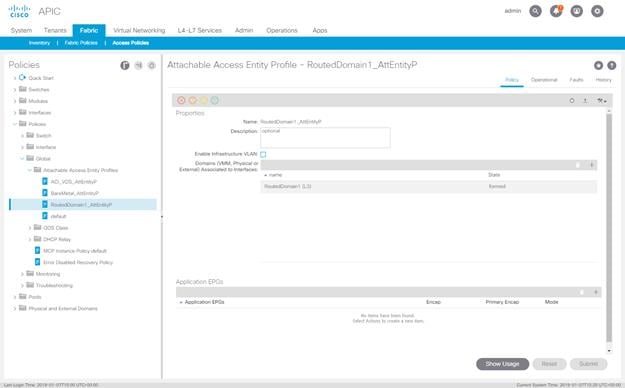Image resolution: width=625 pixels, height=388 pixels.
Task: Expand the Interfaces tree node
Action: [15, 113]
